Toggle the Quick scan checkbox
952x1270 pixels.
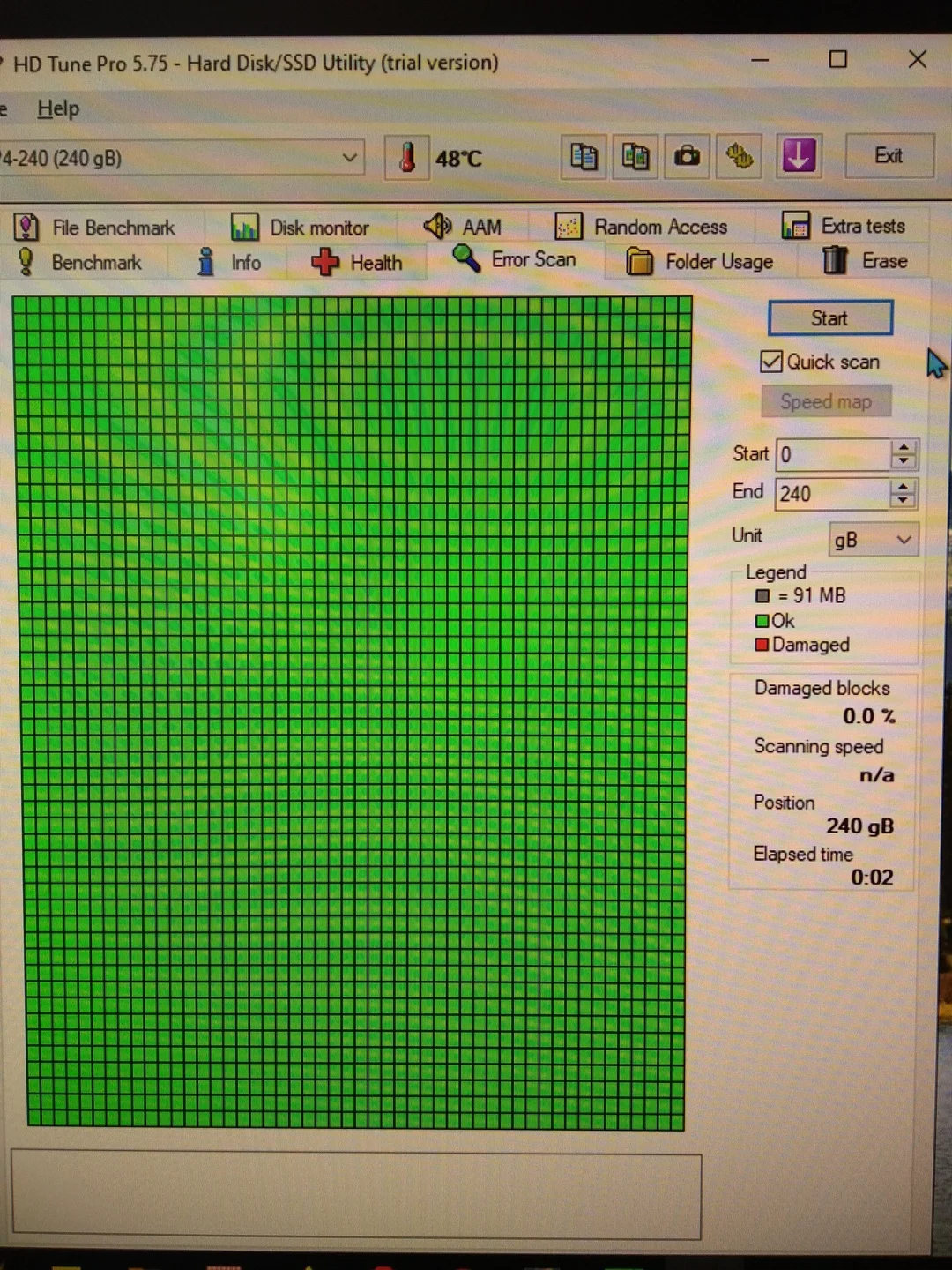[x=771, y=362]
